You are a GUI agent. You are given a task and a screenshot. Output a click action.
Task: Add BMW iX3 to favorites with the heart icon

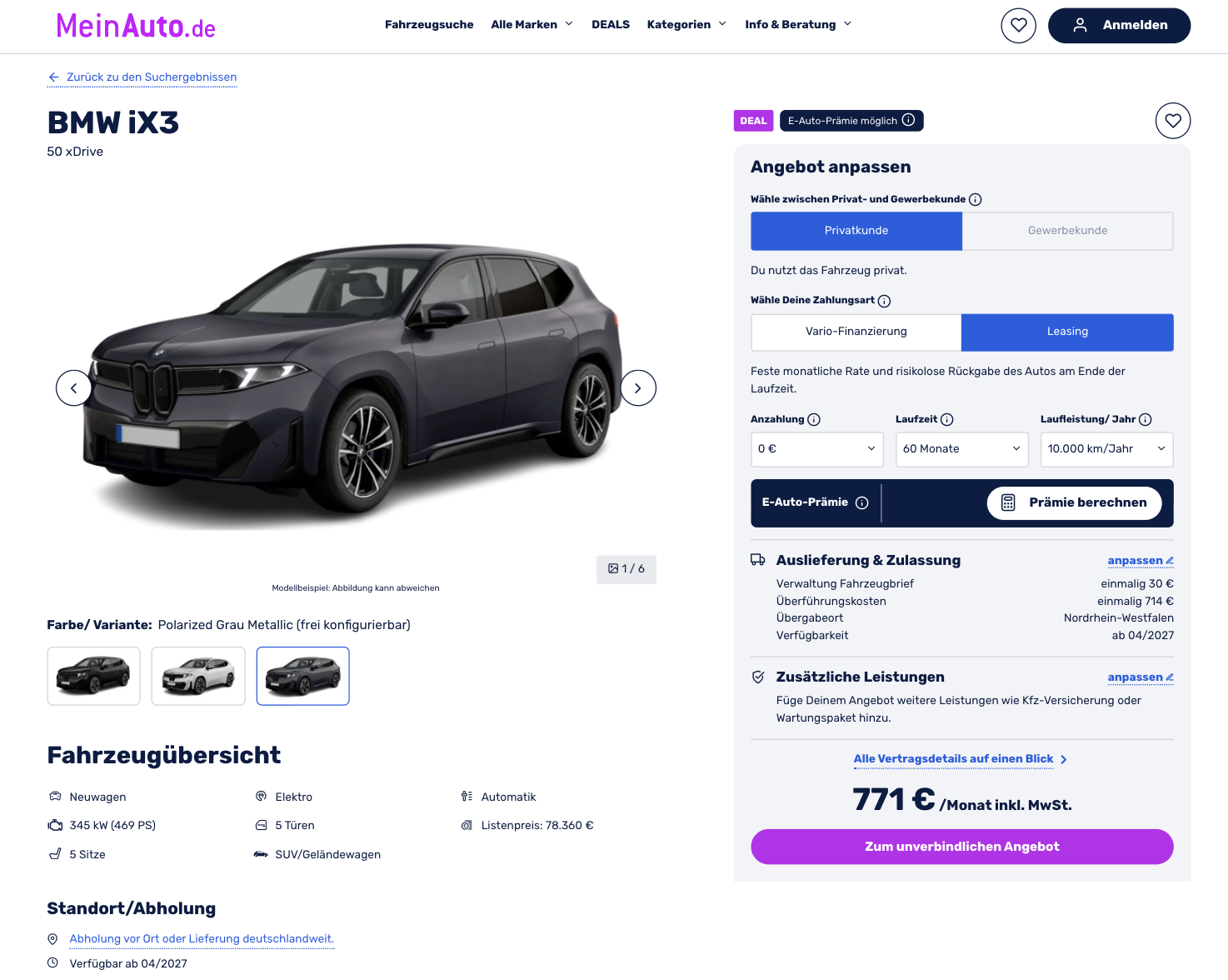1173,121
